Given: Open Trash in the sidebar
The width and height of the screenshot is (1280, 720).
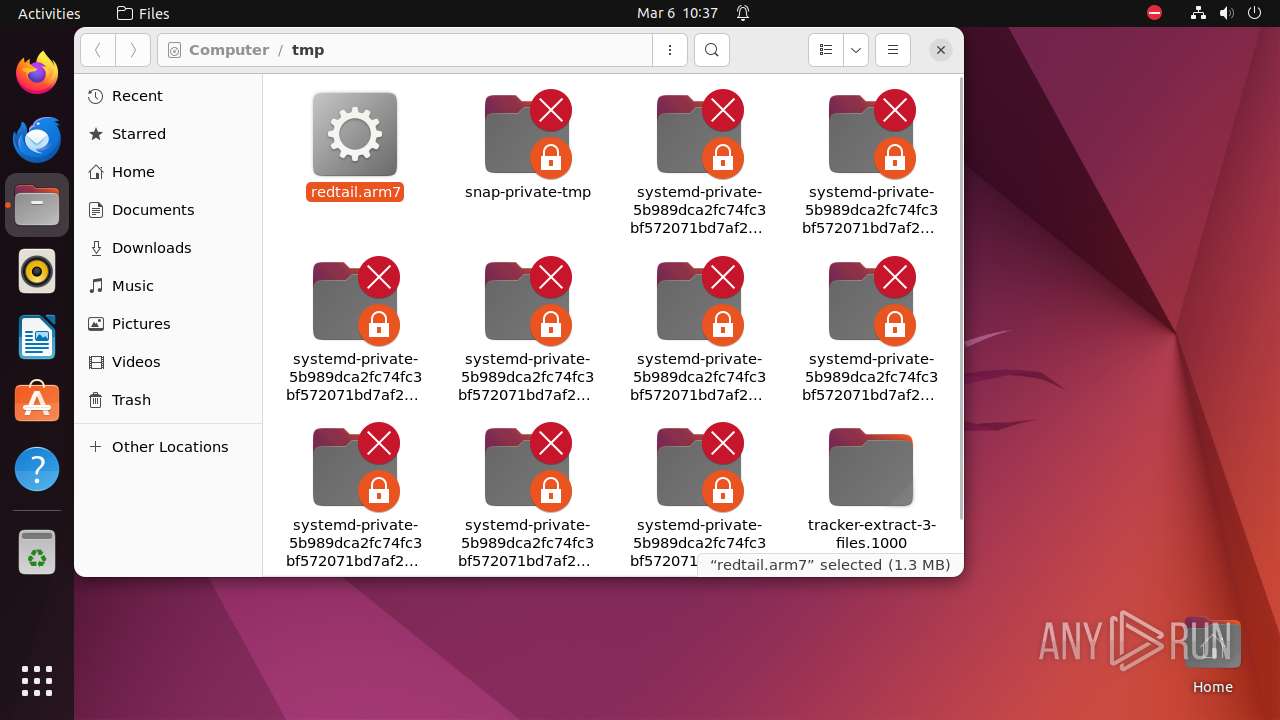Looking at the screenshot, I should (x=168, y=400).
